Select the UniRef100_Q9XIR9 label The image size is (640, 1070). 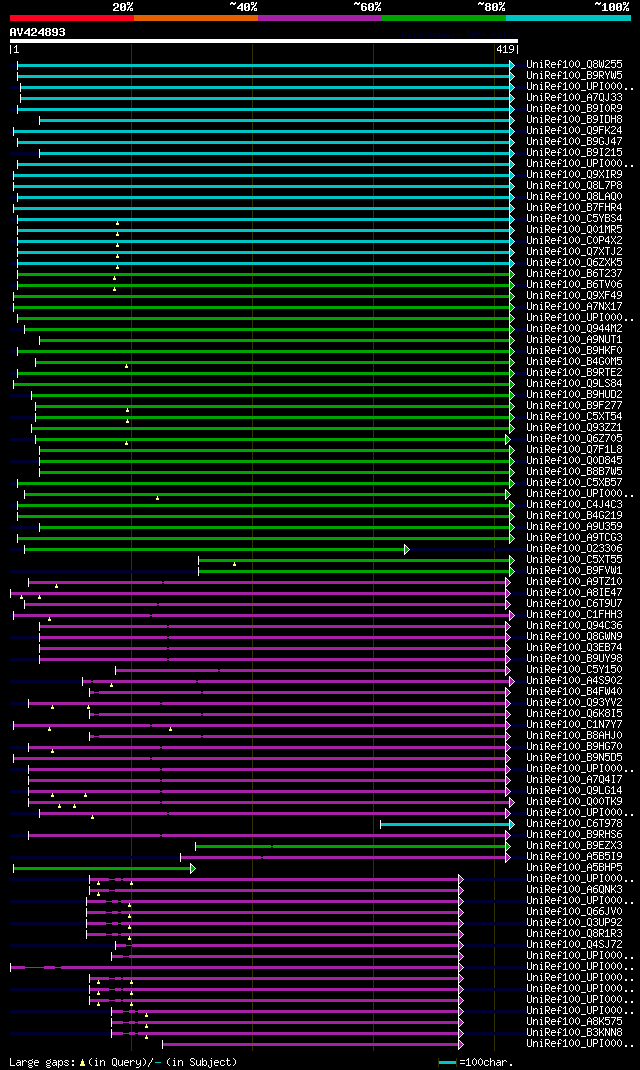coord(574,175)
